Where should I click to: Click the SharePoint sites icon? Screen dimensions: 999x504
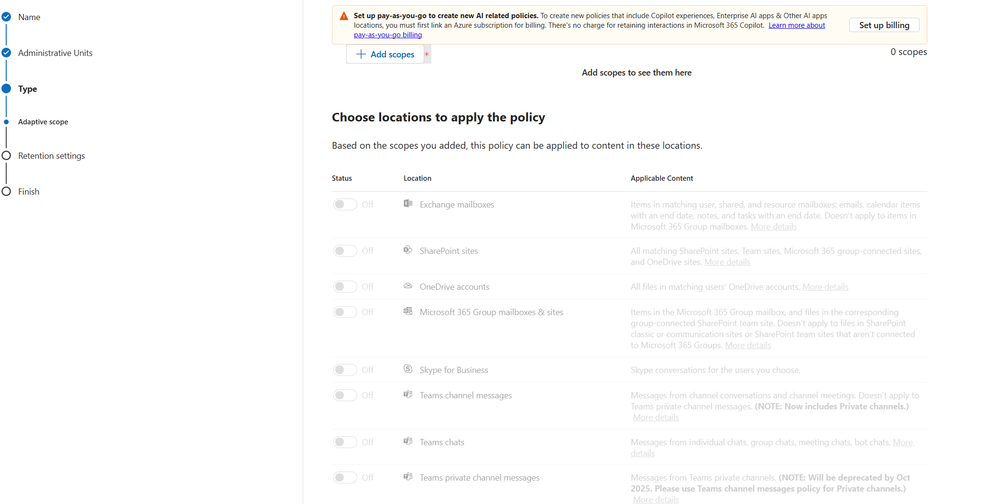408,250
